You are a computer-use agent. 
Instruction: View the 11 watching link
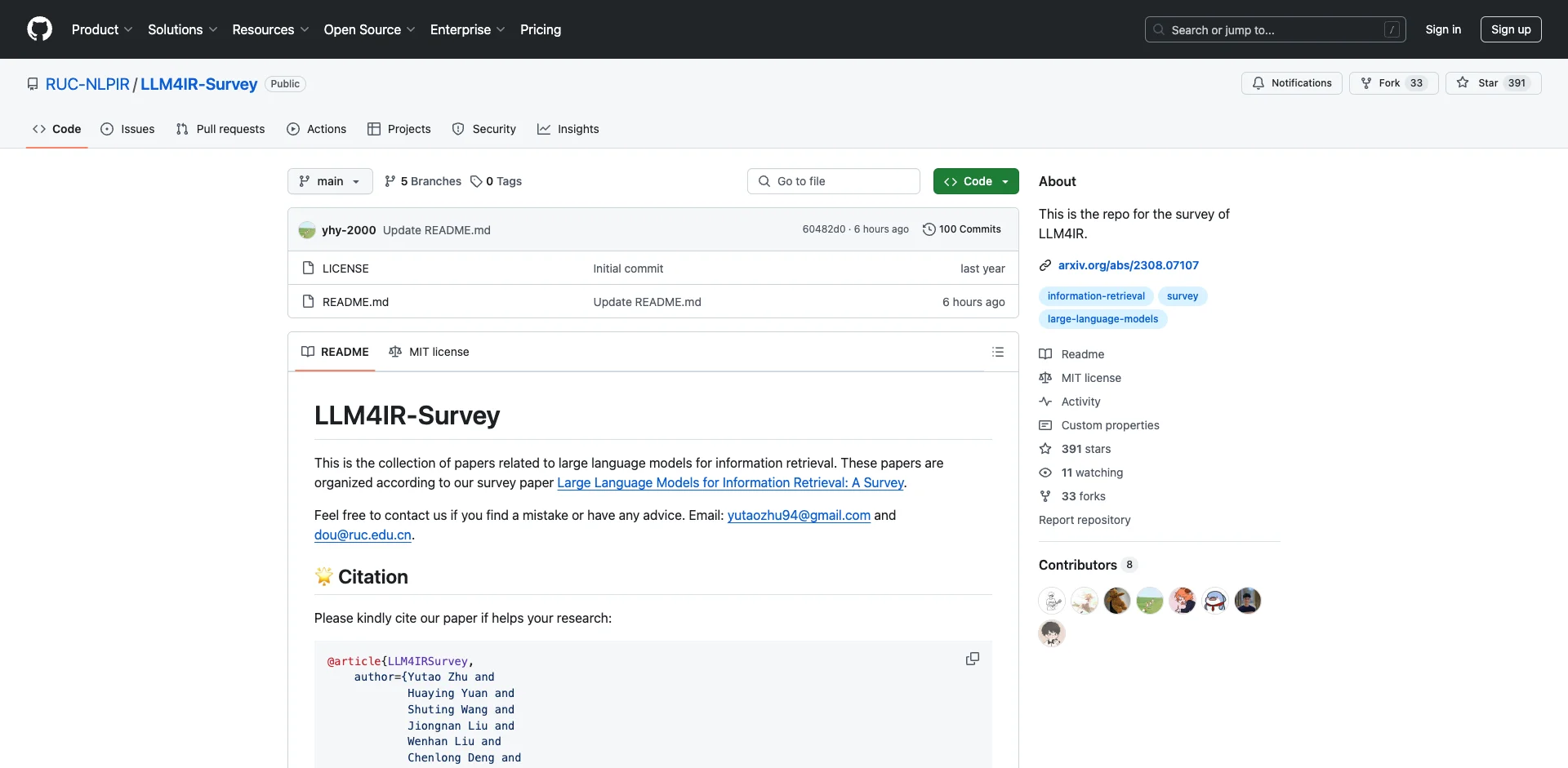pos(1081,473)
